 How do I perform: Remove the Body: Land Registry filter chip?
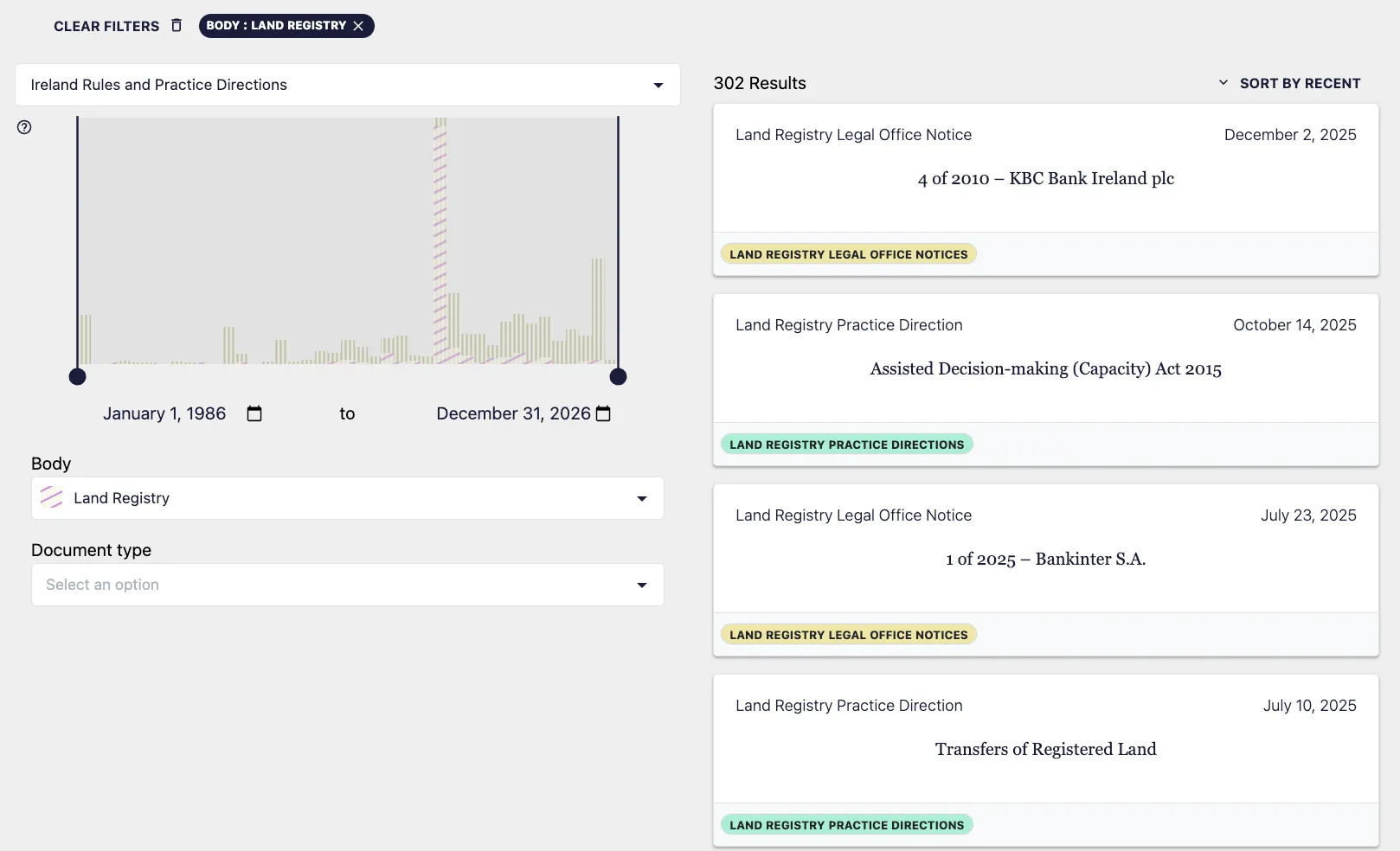[358, 26]
